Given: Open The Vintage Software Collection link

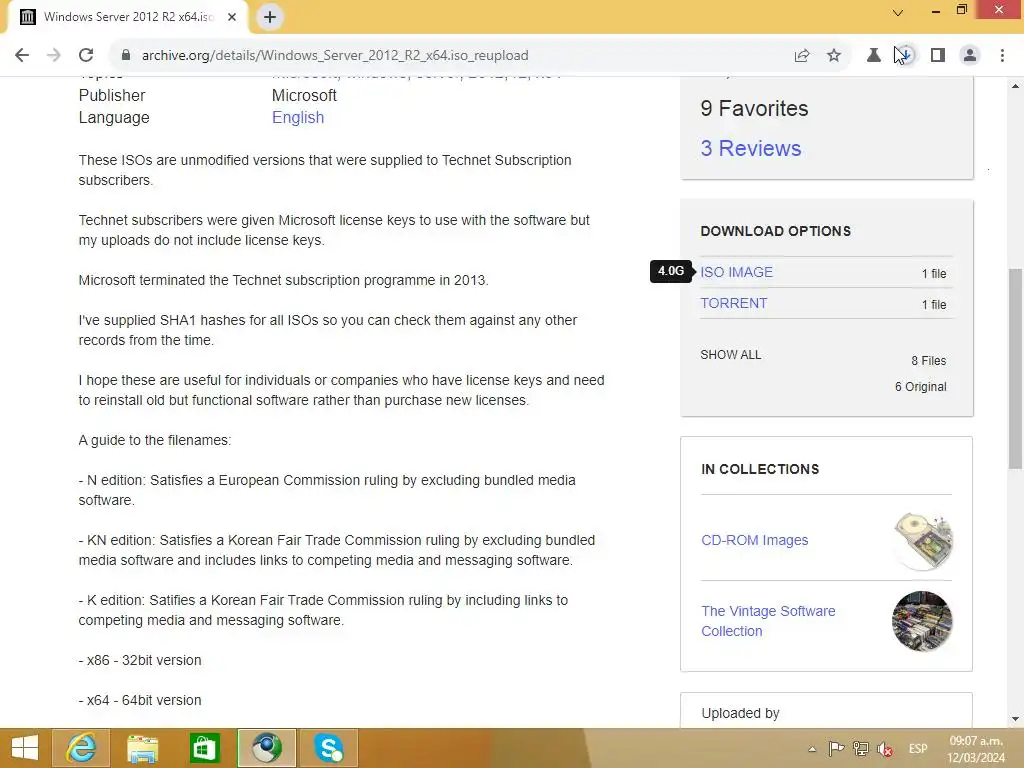Looking at the screenshot, I should (x=768, y=621).
